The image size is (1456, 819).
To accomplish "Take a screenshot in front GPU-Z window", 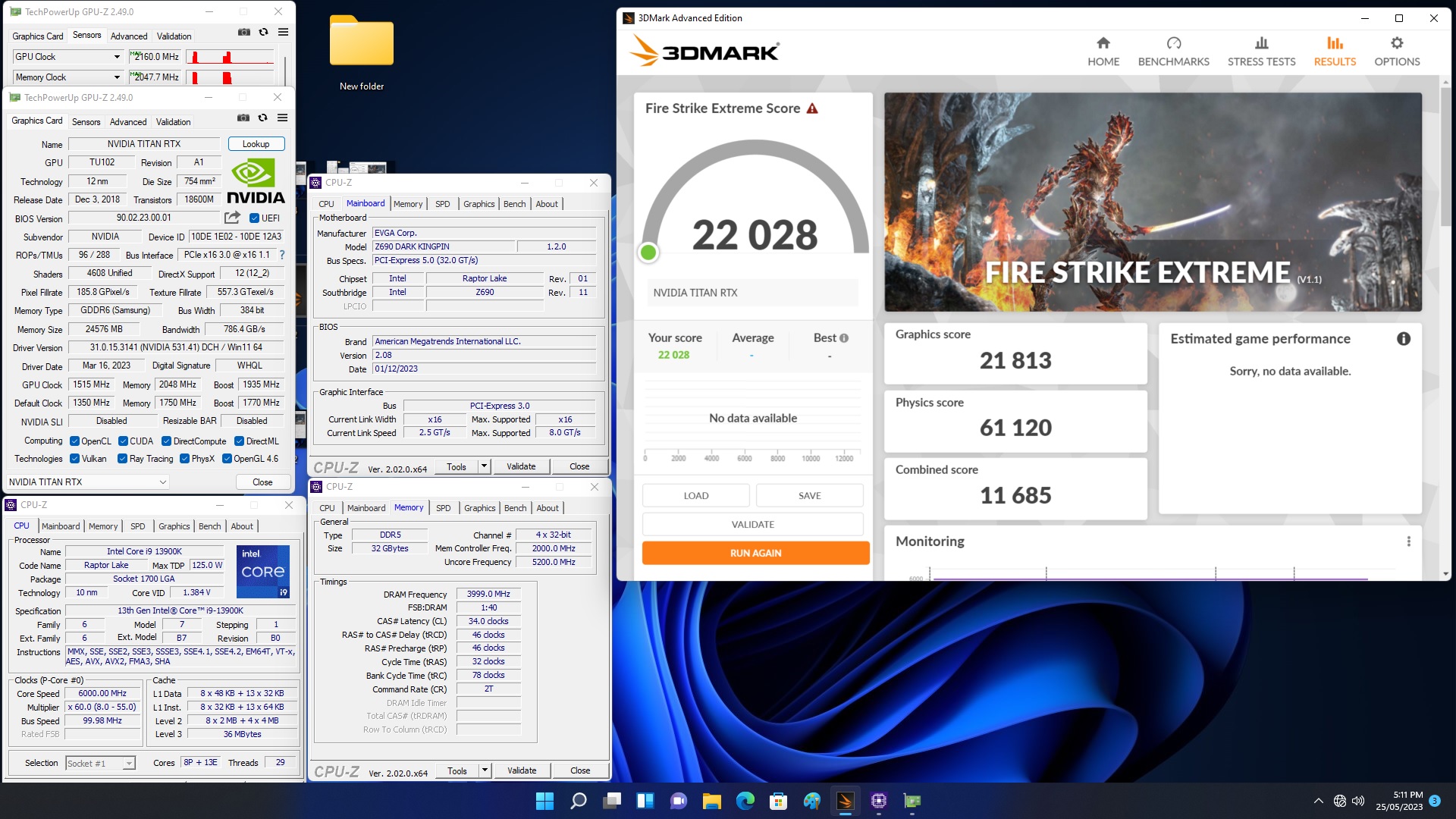I will (243, 118).
